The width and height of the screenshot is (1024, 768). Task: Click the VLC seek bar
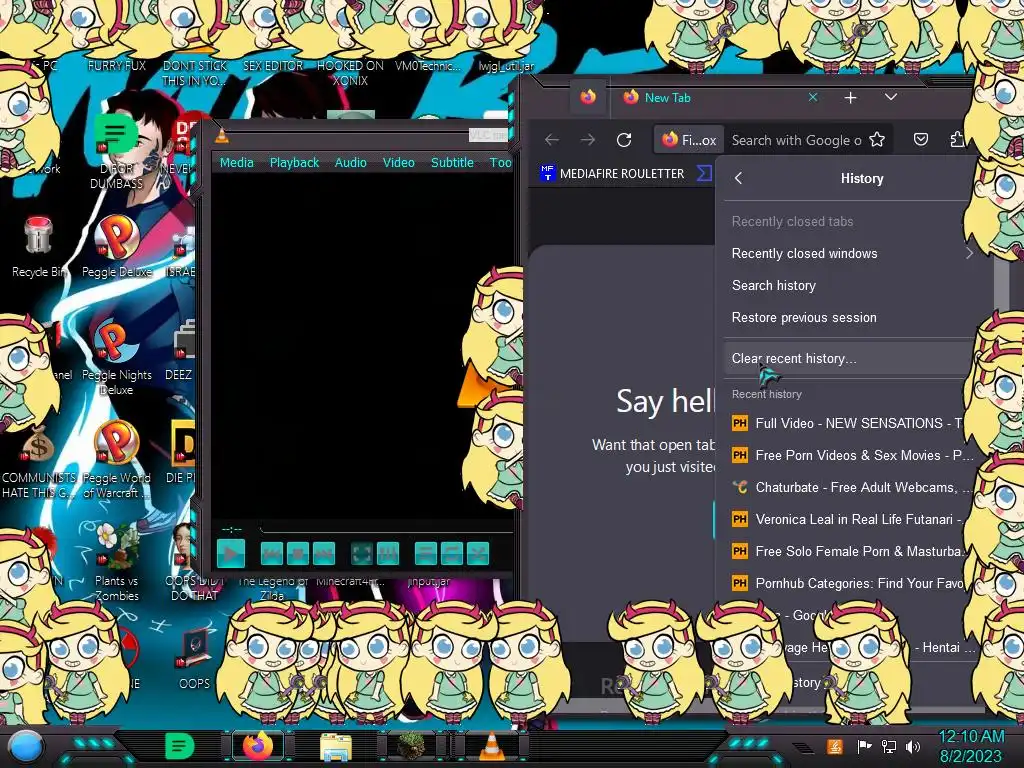[385, 528]
